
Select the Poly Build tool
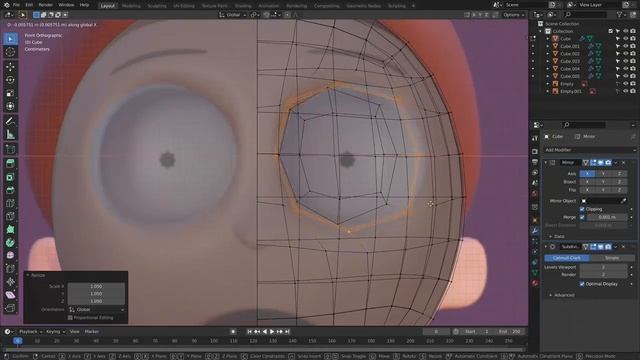tap(10, 229)
